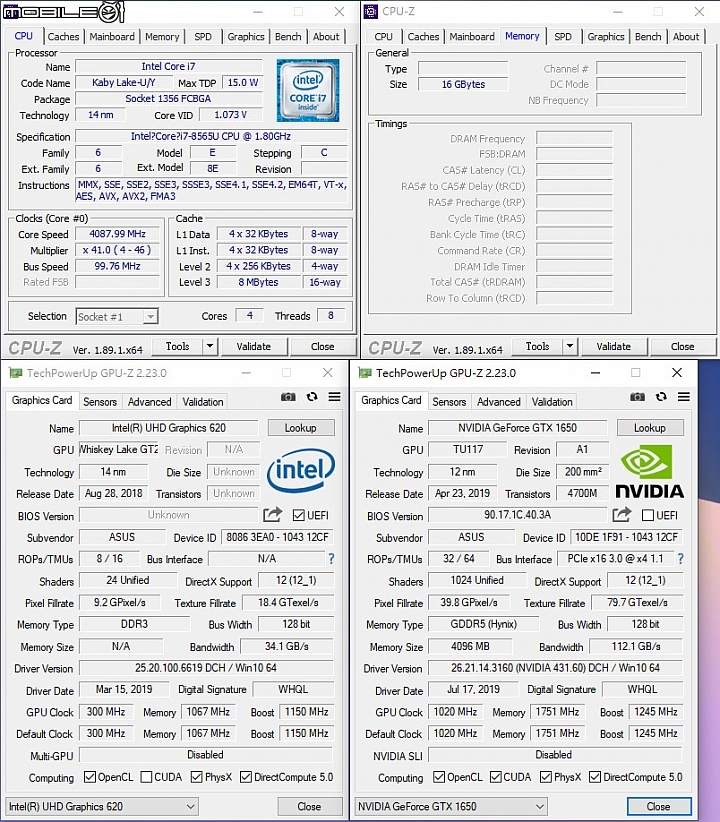Toggle the CUDA checkbox in the Intel GPU-Z window
Image resolution: width=720 pixels, height=822 pixels.
[146, 777]
